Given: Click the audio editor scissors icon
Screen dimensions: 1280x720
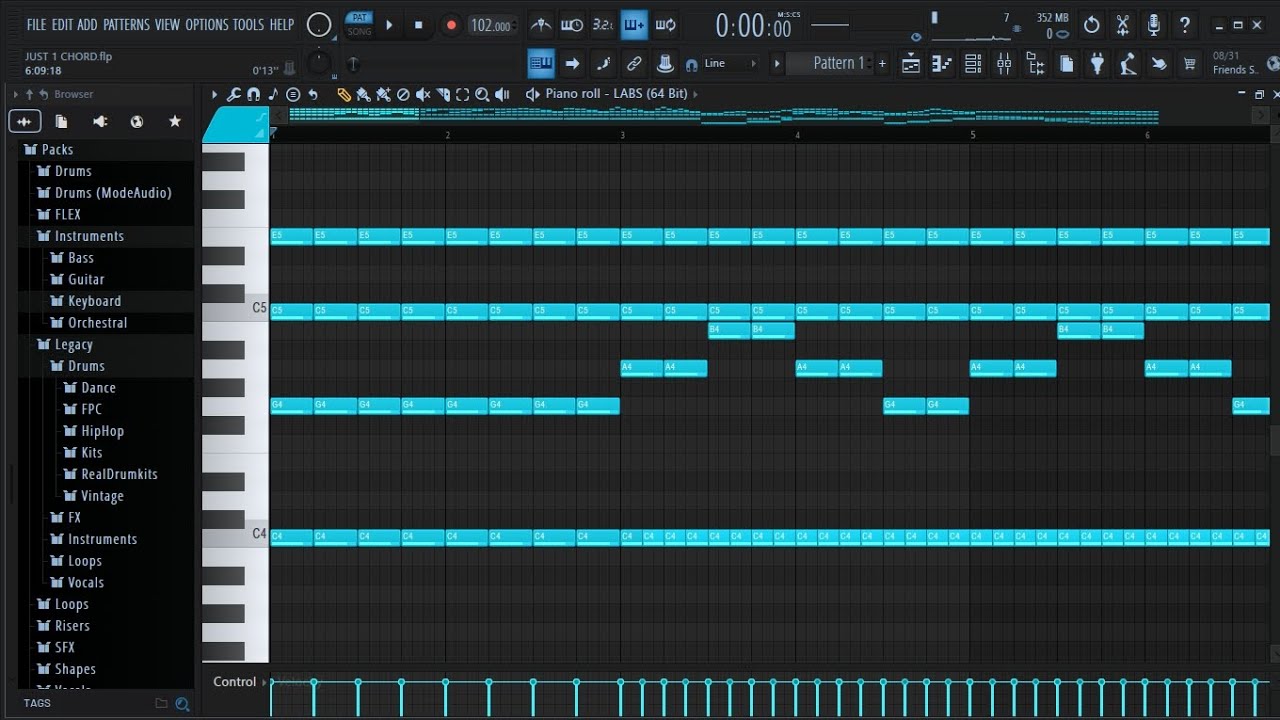Looking at the screenshot, I should click(1123, 25).
